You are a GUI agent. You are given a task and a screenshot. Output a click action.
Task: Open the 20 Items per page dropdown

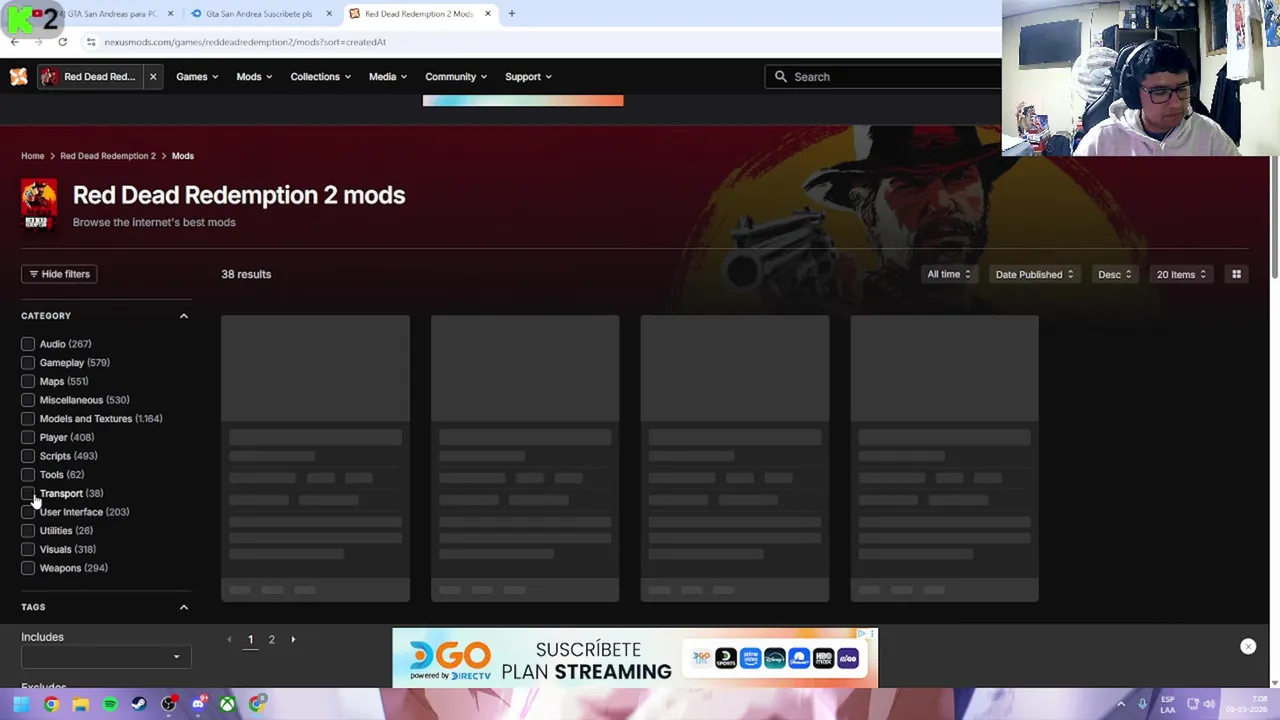tap(1181, 274)
